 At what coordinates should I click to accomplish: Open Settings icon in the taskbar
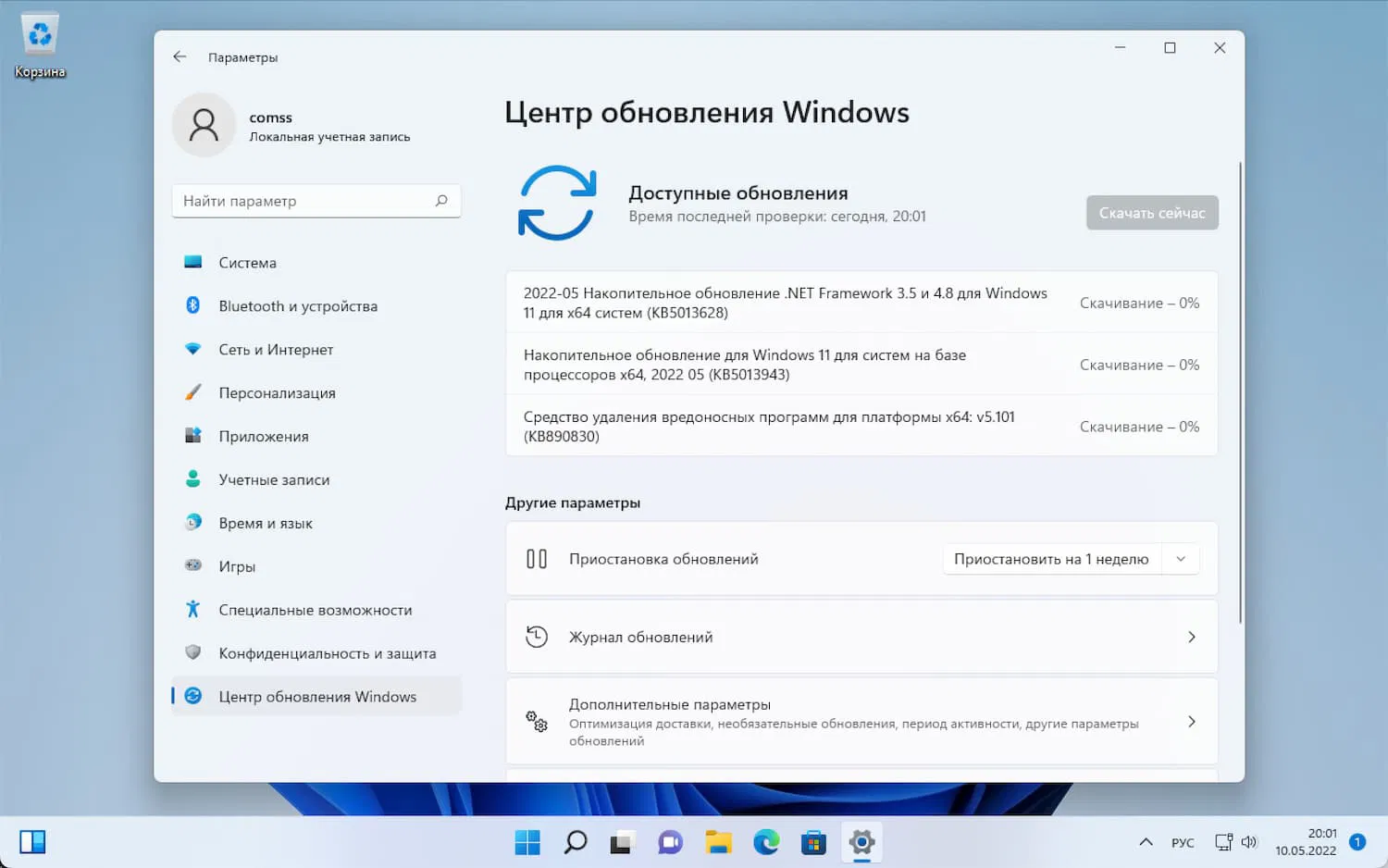[861, 842]
